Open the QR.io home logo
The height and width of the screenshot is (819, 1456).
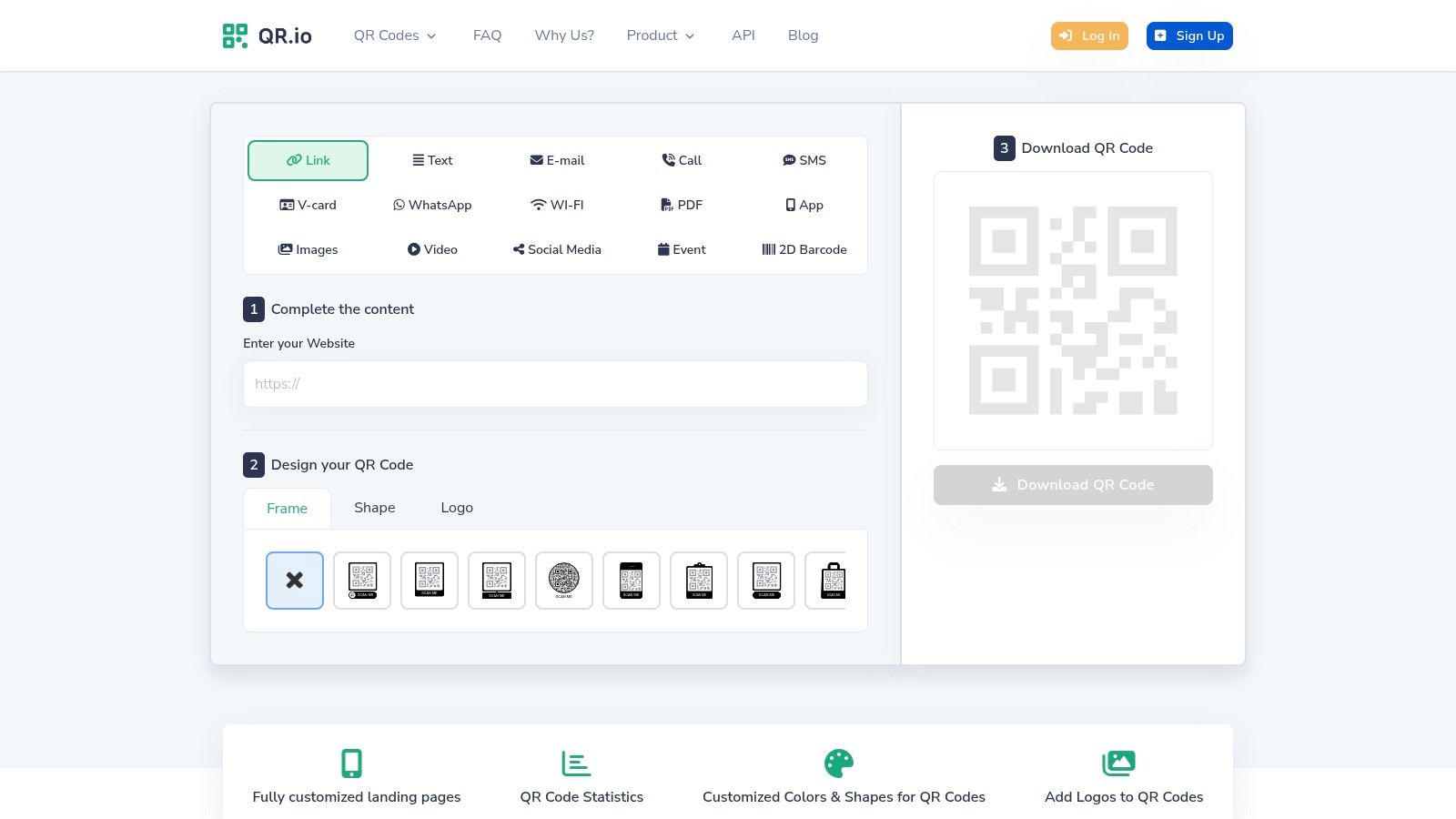coord(267,35)
